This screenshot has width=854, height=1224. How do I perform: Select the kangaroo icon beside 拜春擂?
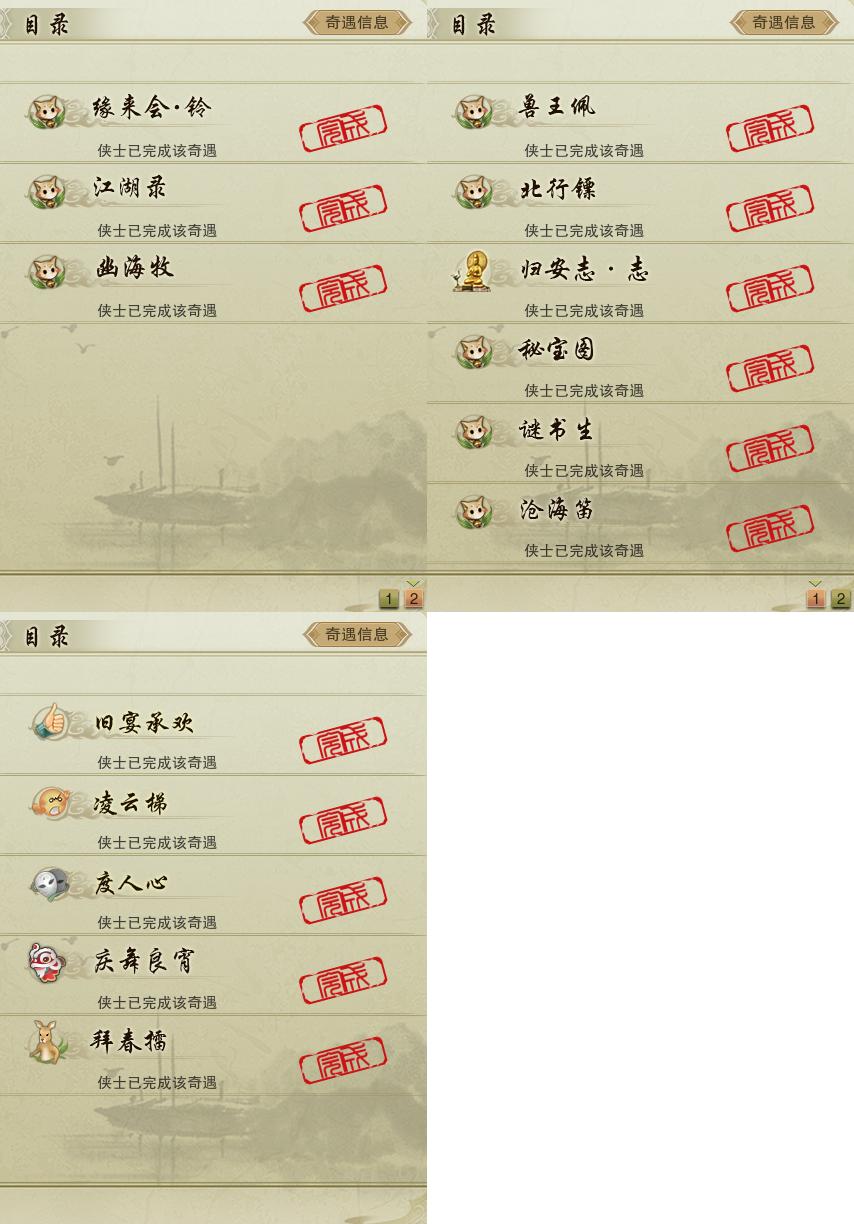coord(46,1042)
